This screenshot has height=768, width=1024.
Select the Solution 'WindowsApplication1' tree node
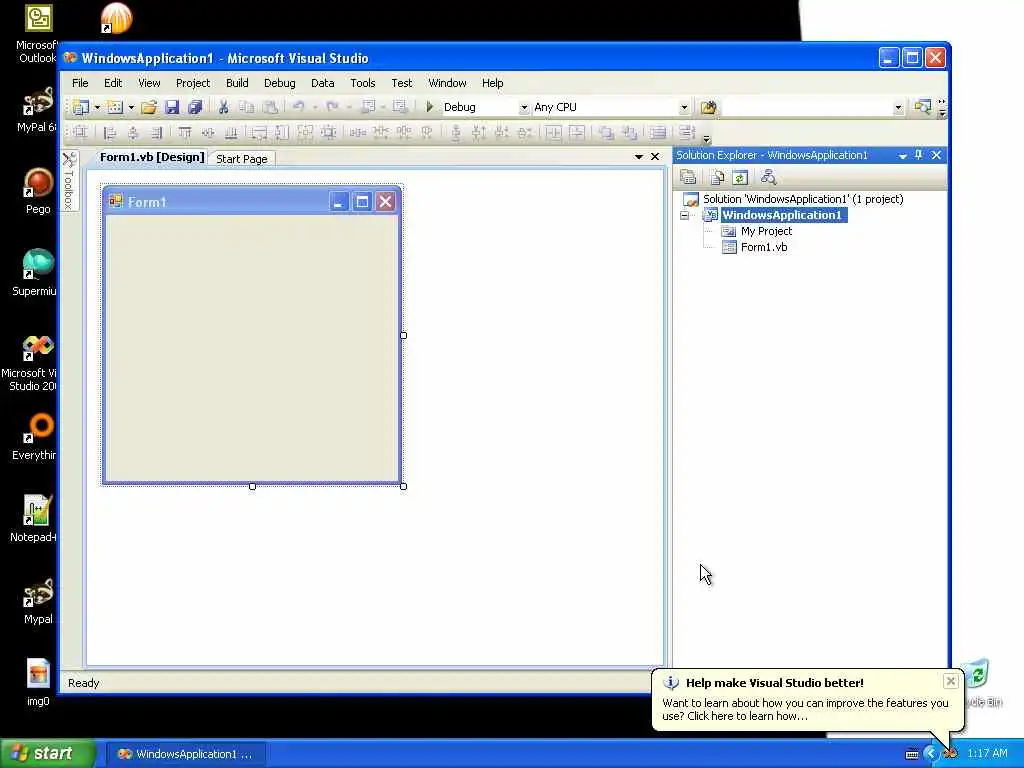tap(803, 199)
